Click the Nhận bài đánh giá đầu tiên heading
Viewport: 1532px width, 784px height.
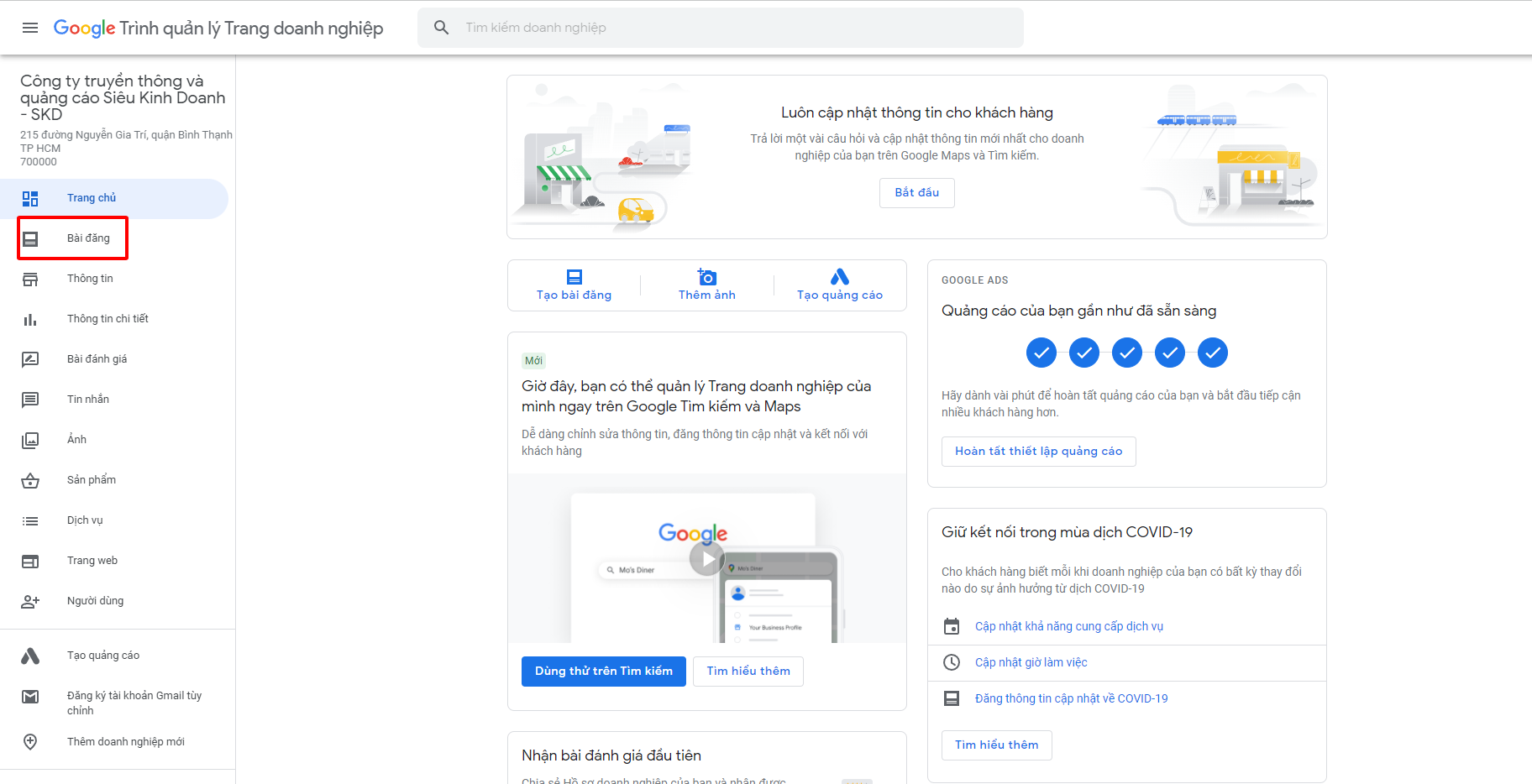[611, 756]
